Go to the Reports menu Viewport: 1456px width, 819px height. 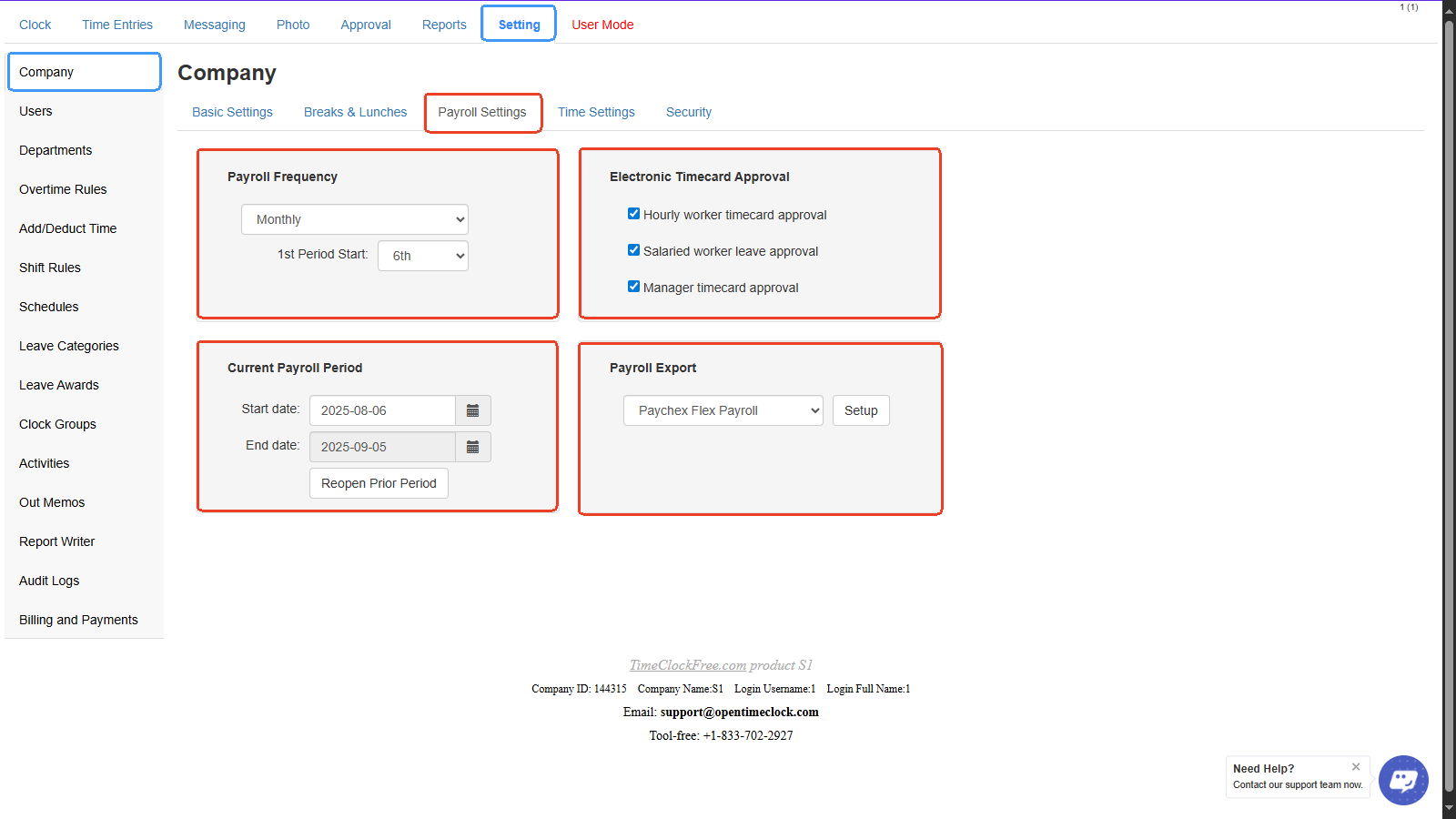pyautogui.click(x=444, y=25)
